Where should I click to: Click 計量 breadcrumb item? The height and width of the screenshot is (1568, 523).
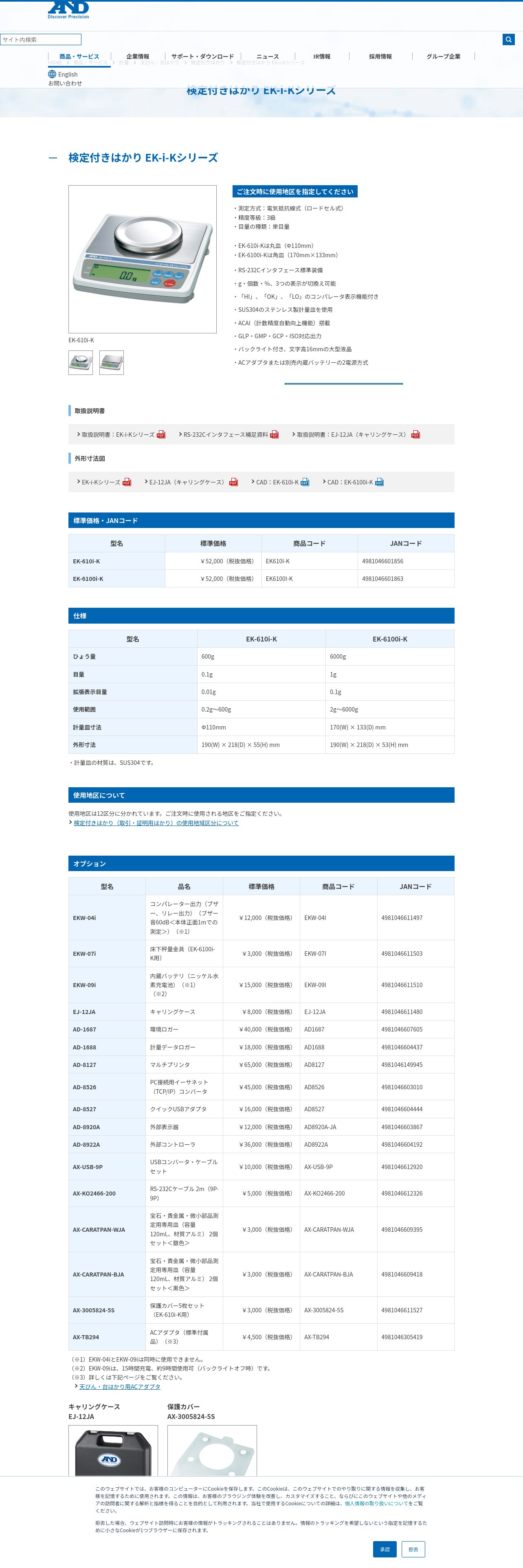(123, 63)
